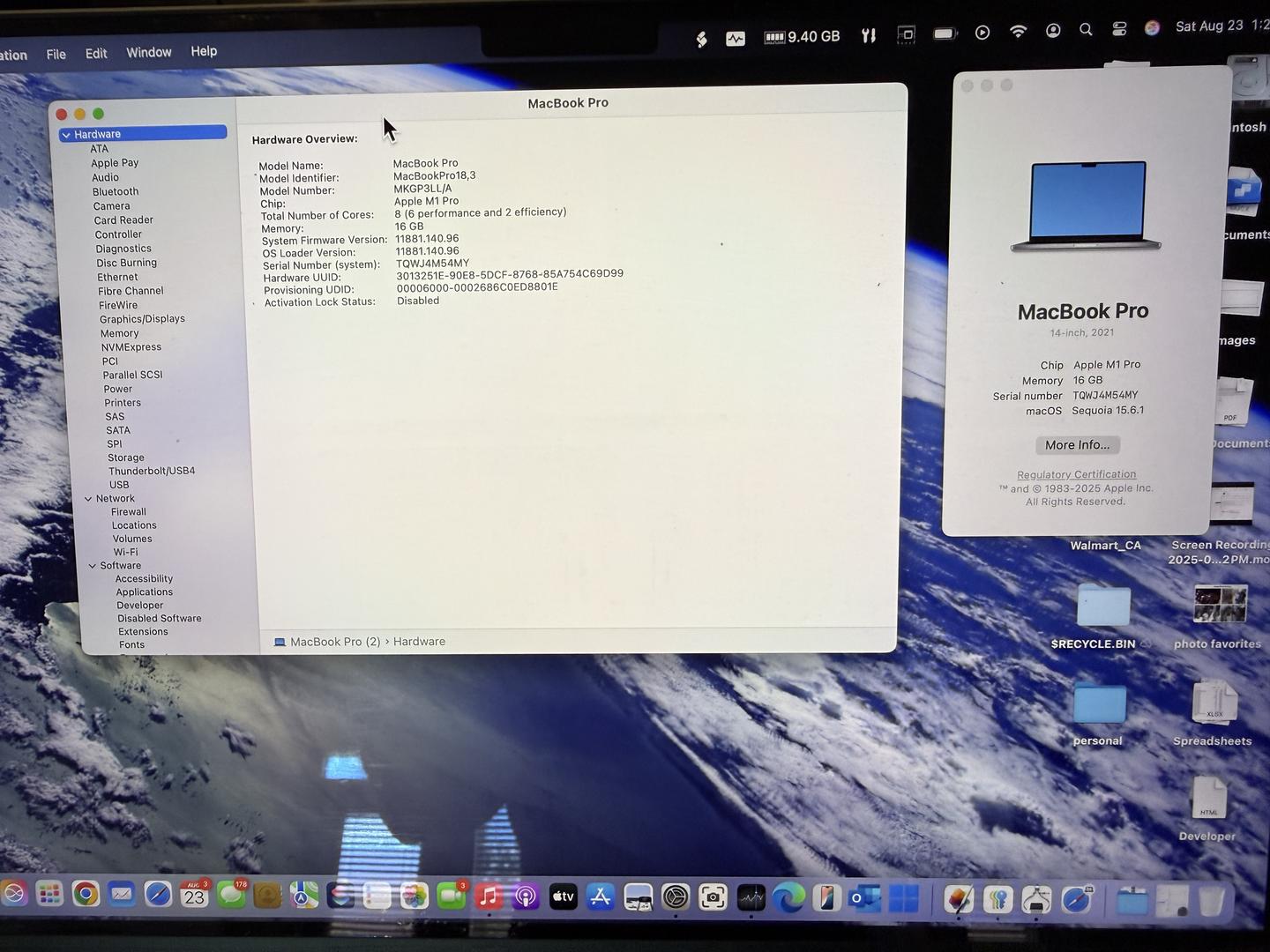Click Hardware in bottom path bar
The image size is (1270, 952).
(x=419, y=642)
